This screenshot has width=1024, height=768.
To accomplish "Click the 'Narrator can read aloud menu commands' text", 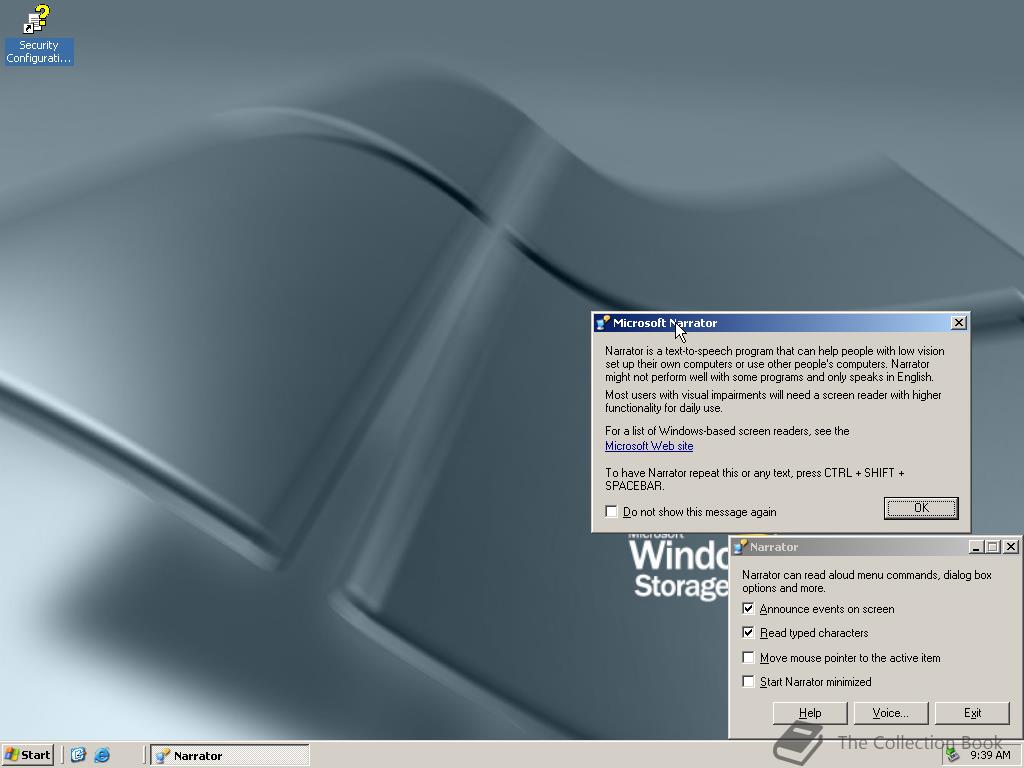I will [867, 581].
